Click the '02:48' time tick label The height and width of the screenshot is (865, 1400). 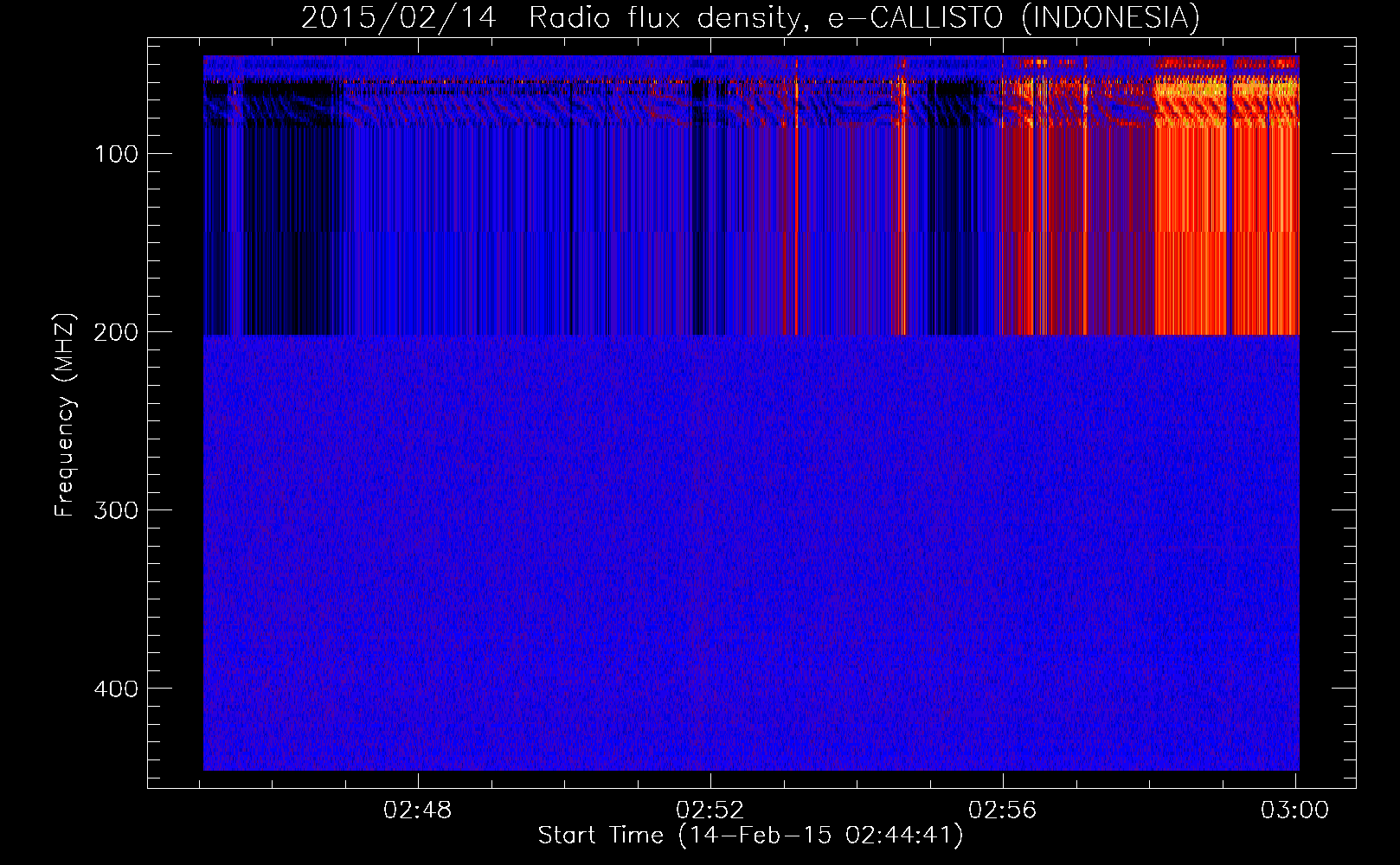coord(418,811)
